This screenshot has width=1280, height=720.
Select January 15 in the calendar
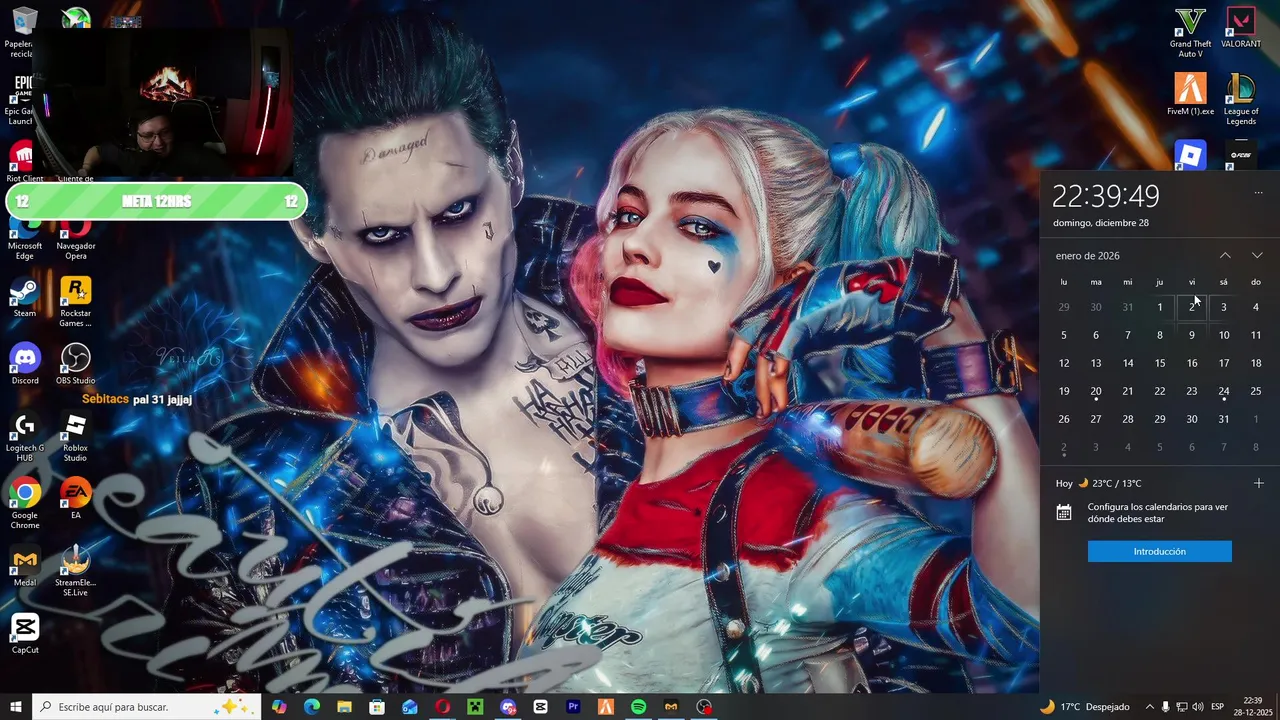point(1160,363)
